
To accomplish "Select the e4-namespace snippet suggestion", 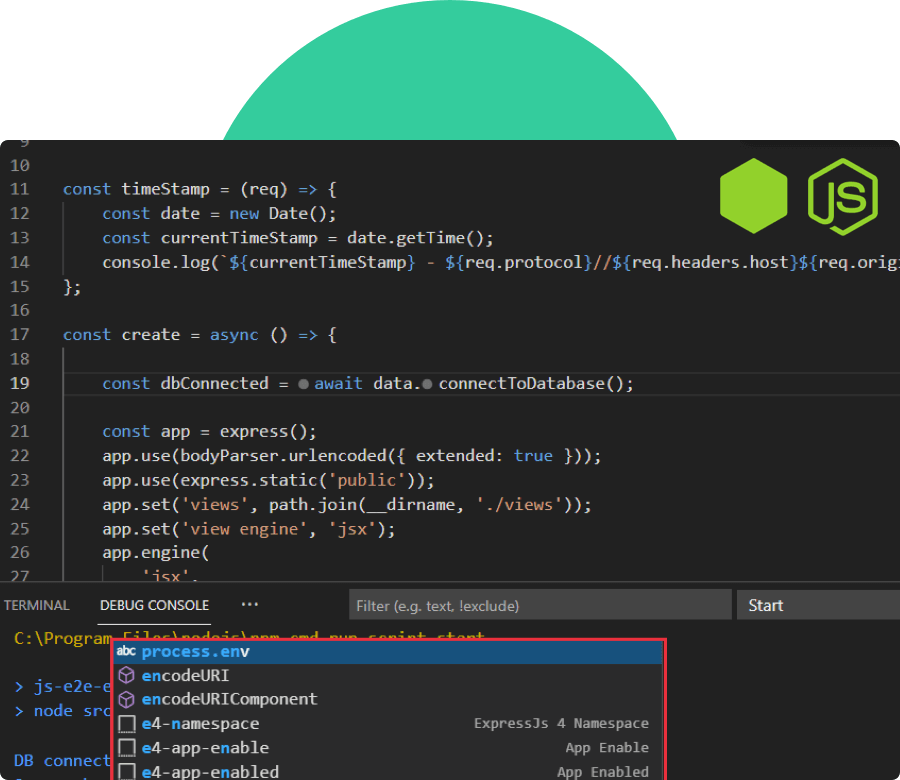I will tap(389, 724).
